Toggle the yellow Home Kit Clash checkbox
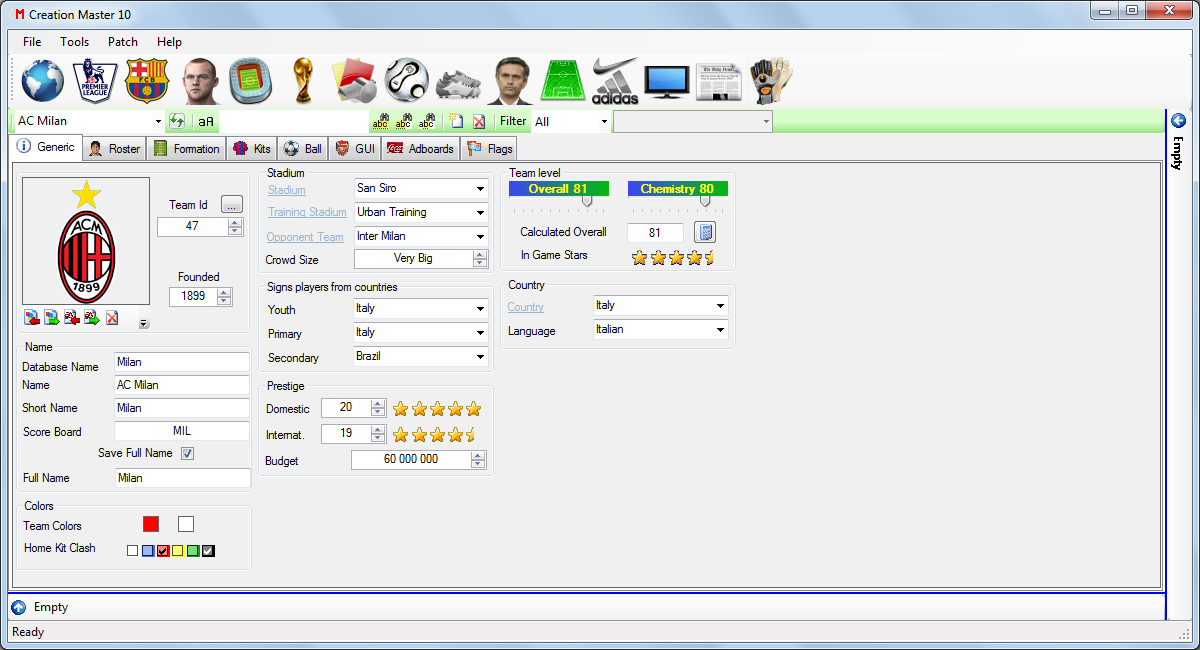 [x=177, y=550]
